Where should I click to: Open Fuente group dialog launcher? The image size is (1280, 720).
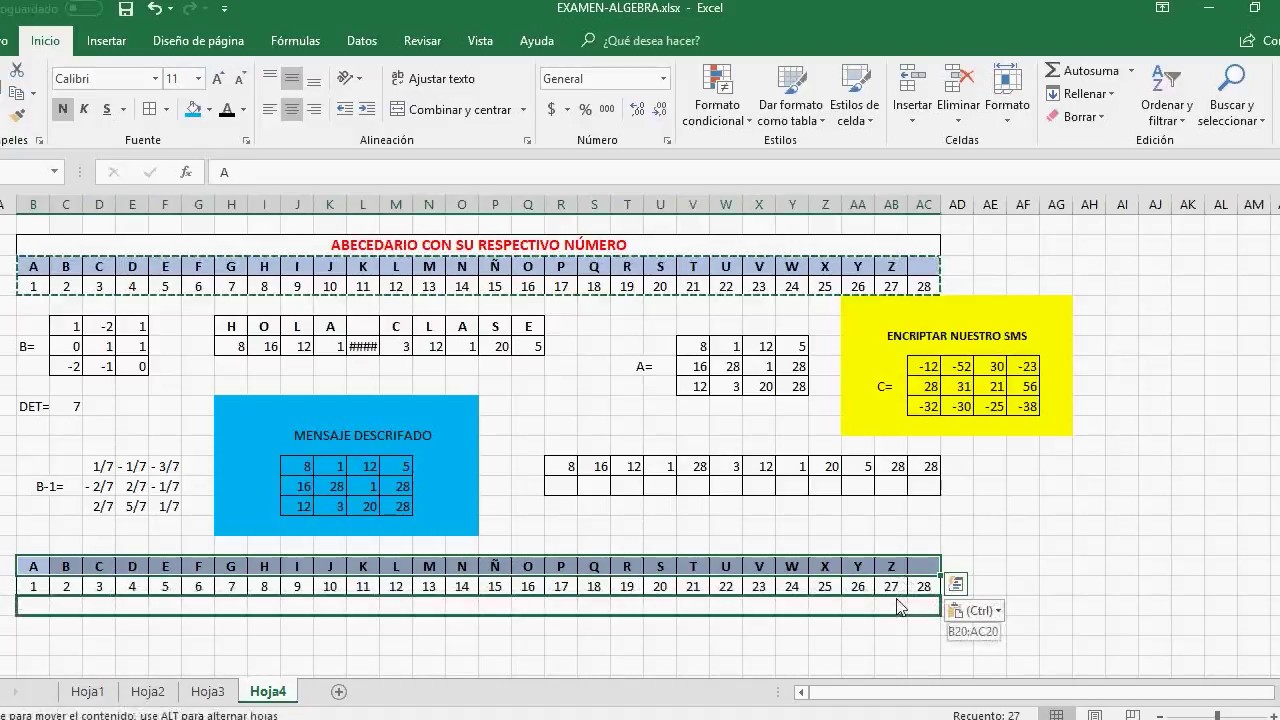point(245,141)
